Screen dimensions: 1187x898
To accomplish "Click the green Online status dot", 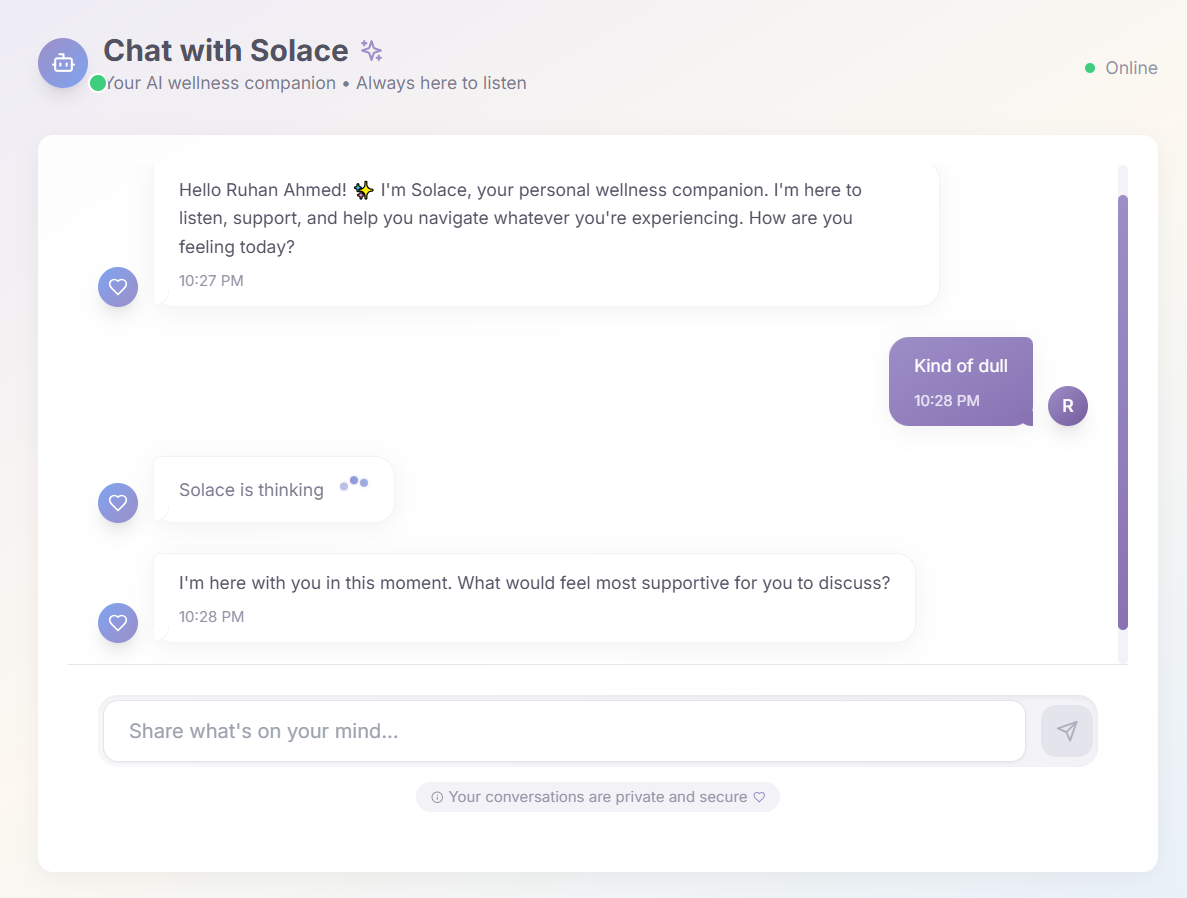I will [x=1090, y=68].
